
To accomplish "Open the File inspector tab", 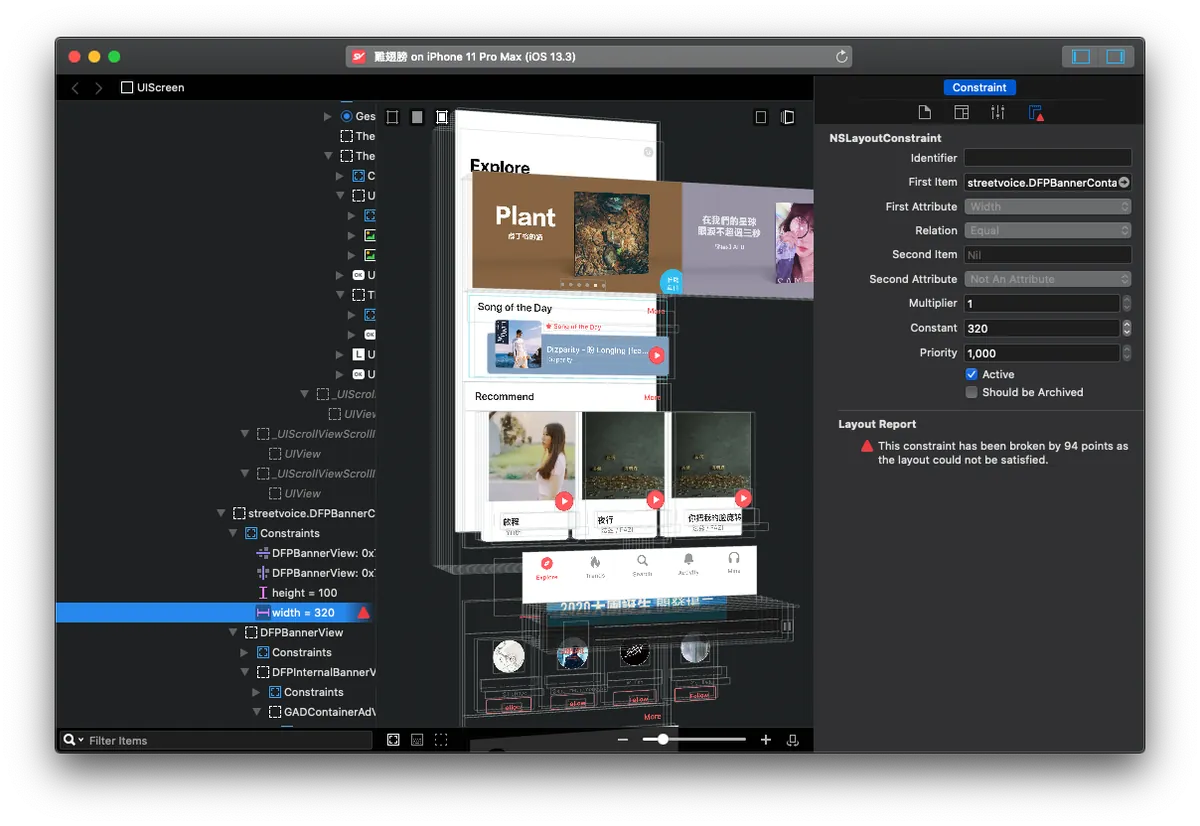I will coord(925,113).
